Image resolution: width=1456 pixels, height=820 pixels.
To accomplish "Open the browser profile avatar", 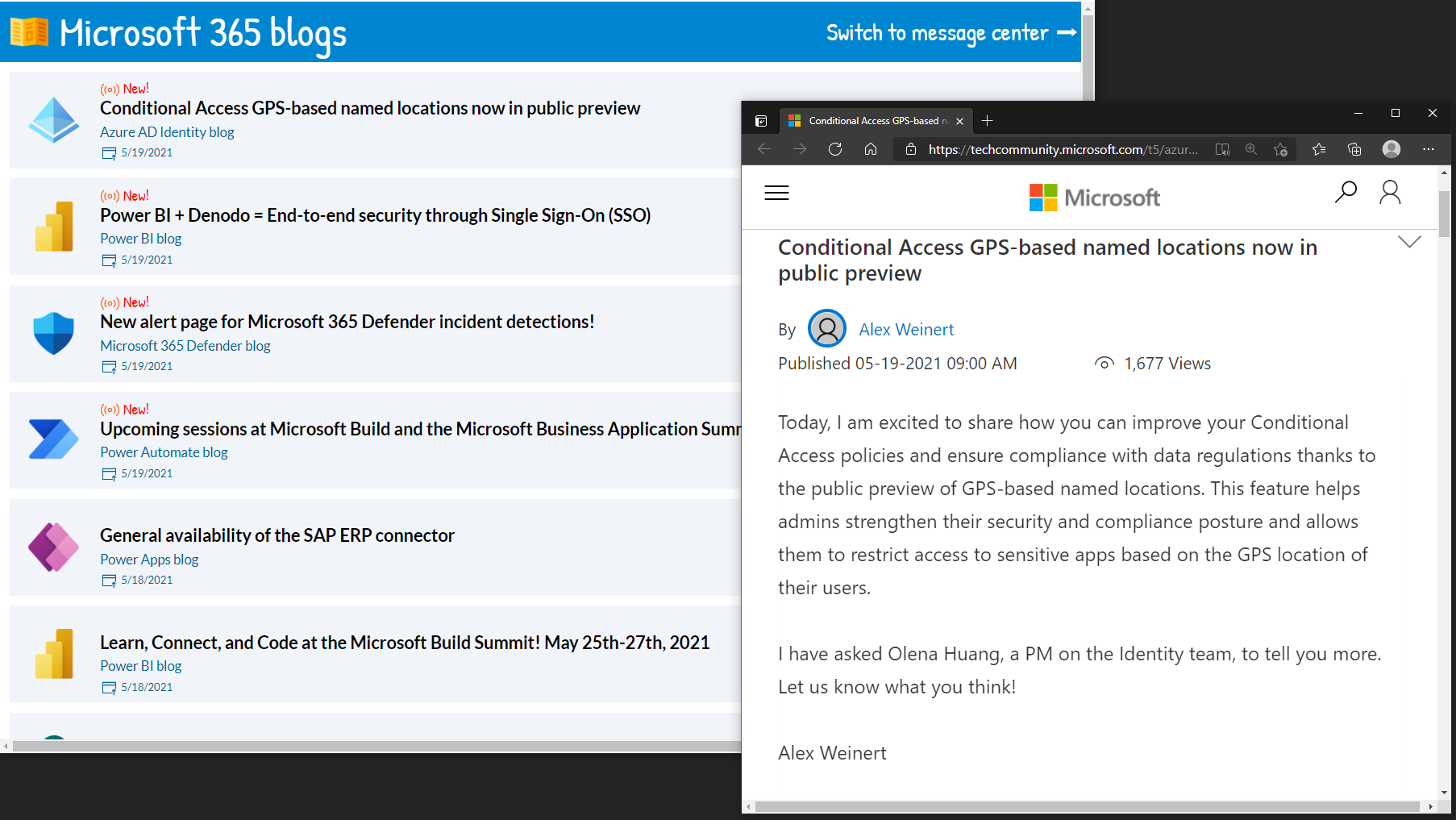I will (x=1392, y=149).
